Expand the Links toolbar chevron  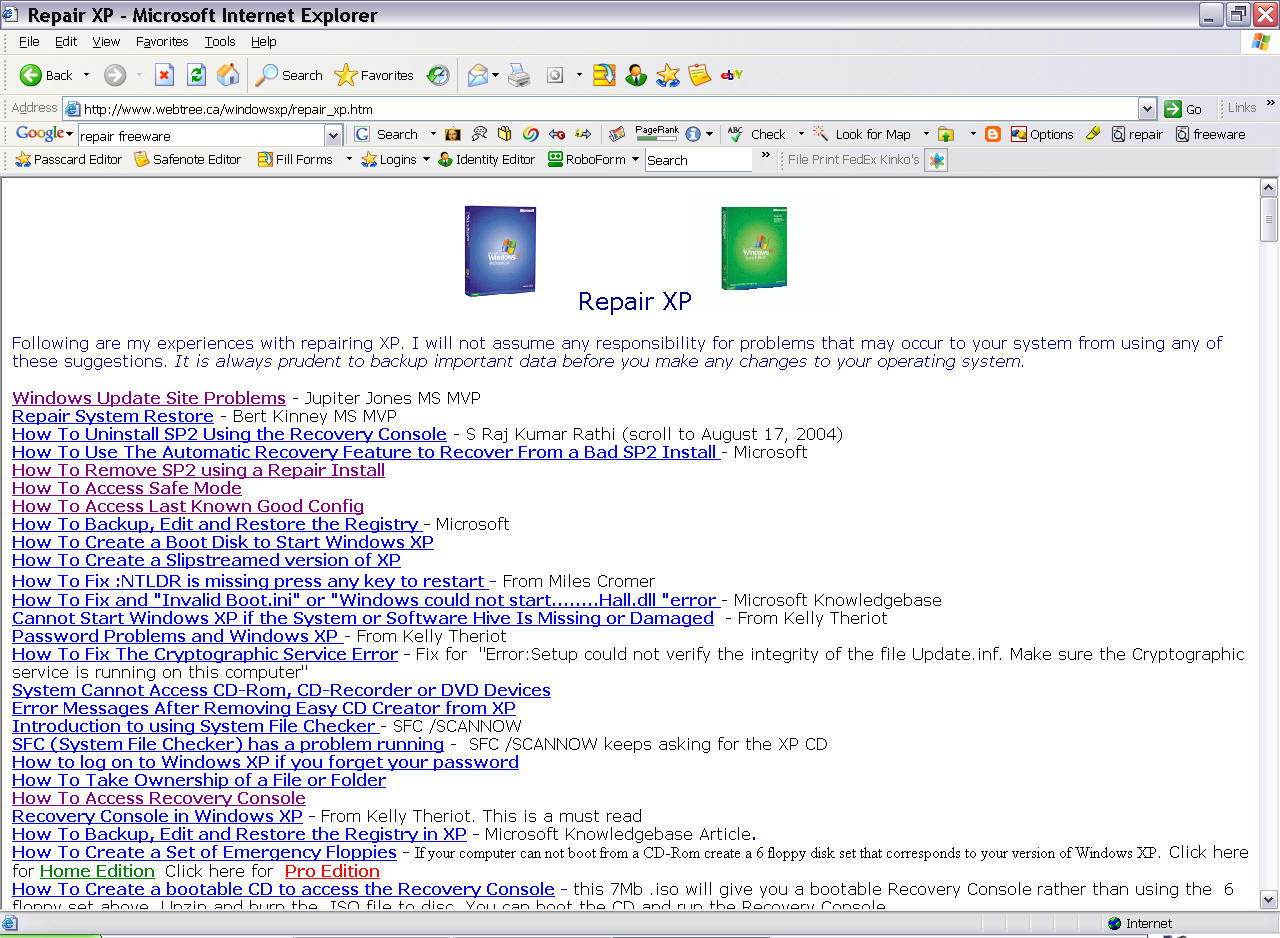pyautogui.click(x=1271, y=103)
